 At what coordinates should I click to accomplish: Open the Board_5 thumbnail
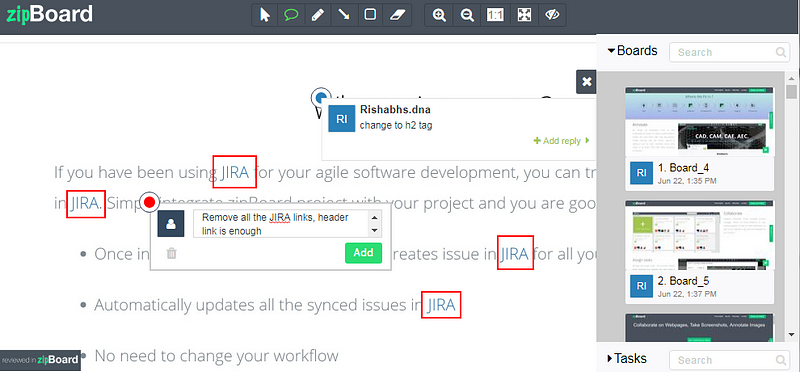(x=699, y=235)
